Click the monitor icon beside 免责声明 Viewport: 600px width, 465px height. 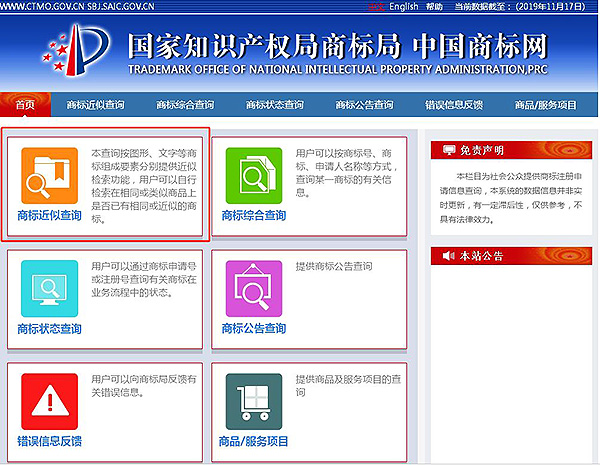(449, 150)
